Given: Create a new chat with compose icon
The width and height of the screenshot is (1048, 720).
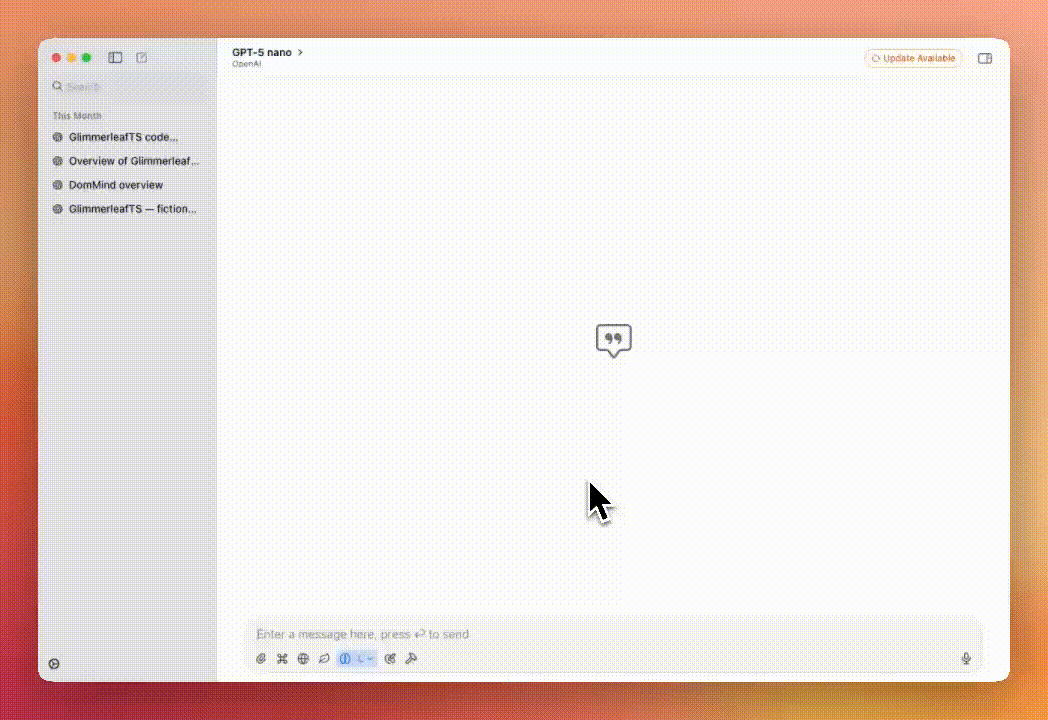Looking at the screenshot, I should click(x=142, y=58).
